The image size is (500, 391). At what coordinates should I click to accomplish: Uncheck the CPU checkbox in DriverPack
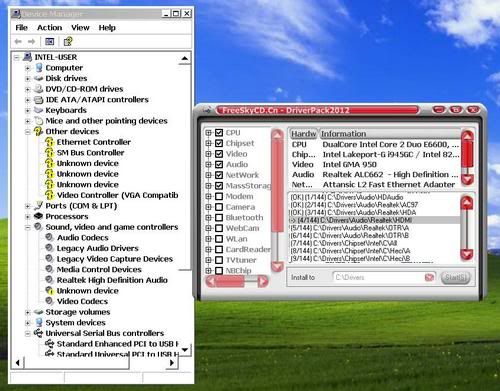[x=219, y=133]
